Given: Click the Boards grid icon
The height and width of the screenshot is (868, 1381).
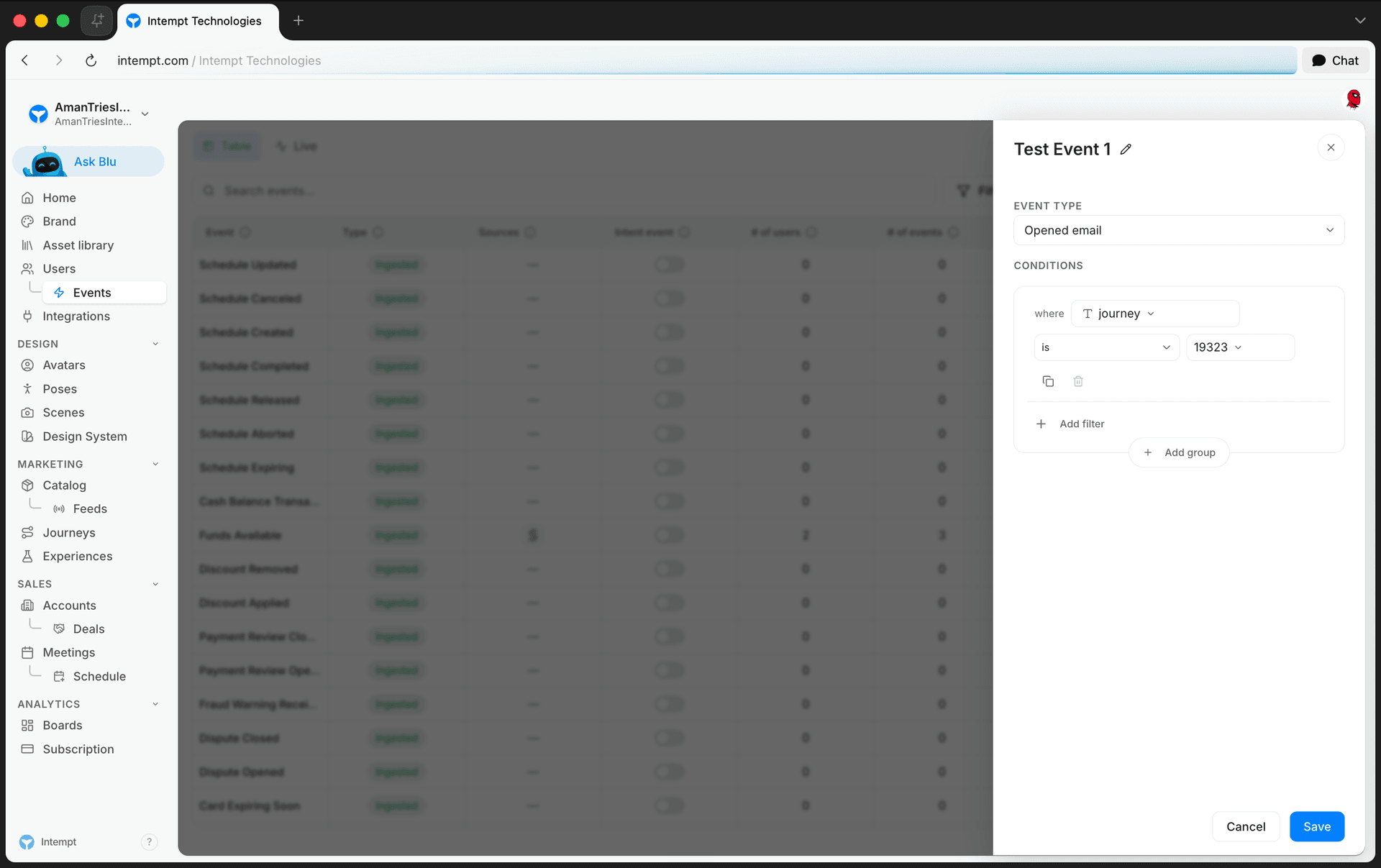Looking at the screenshot, I should coord(27,726).
